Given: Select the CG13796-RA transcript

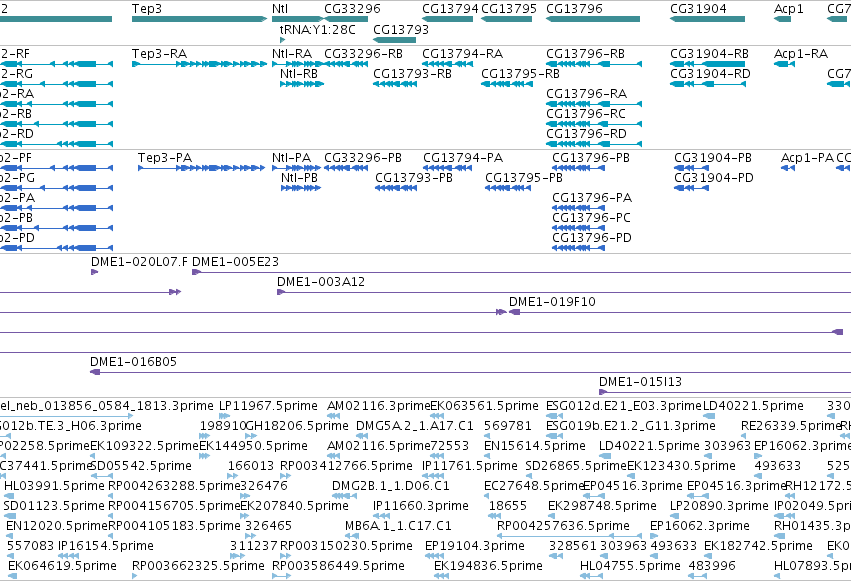Looking at the screenshot, I should point(594,104).
